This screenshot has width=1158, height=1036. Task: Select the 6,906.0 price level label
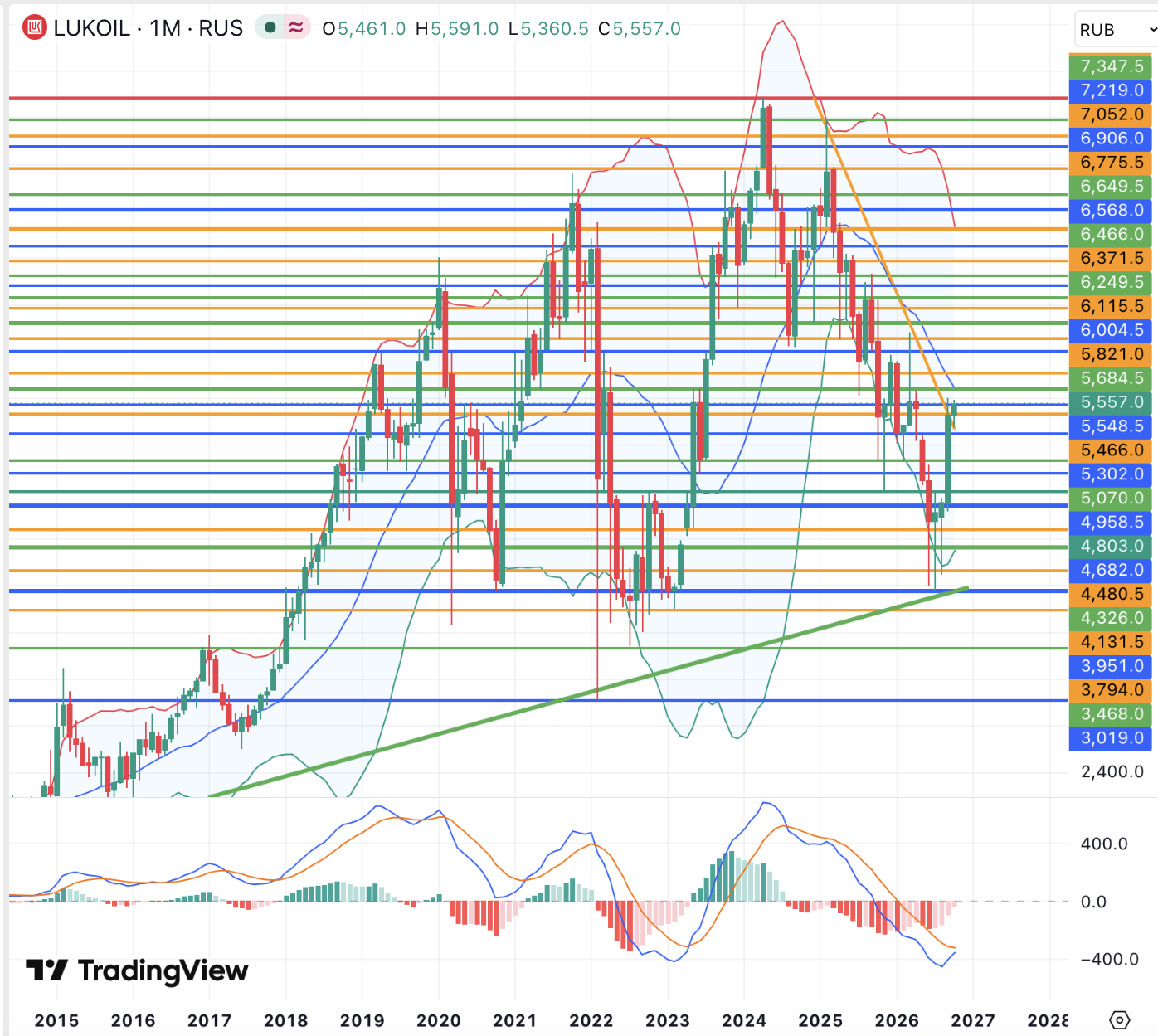pyautogui.click(x=1112, y=139)
